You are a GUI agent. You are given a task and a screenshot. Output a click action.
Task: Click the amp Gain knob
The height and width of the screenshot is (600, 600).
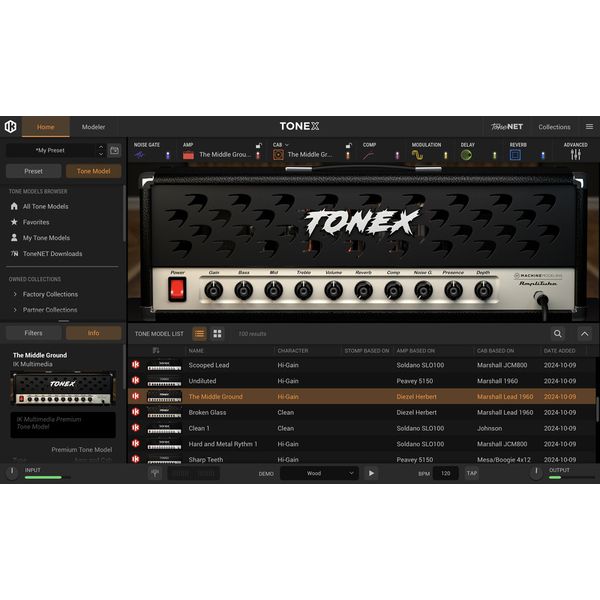click(x=214, y=290)
